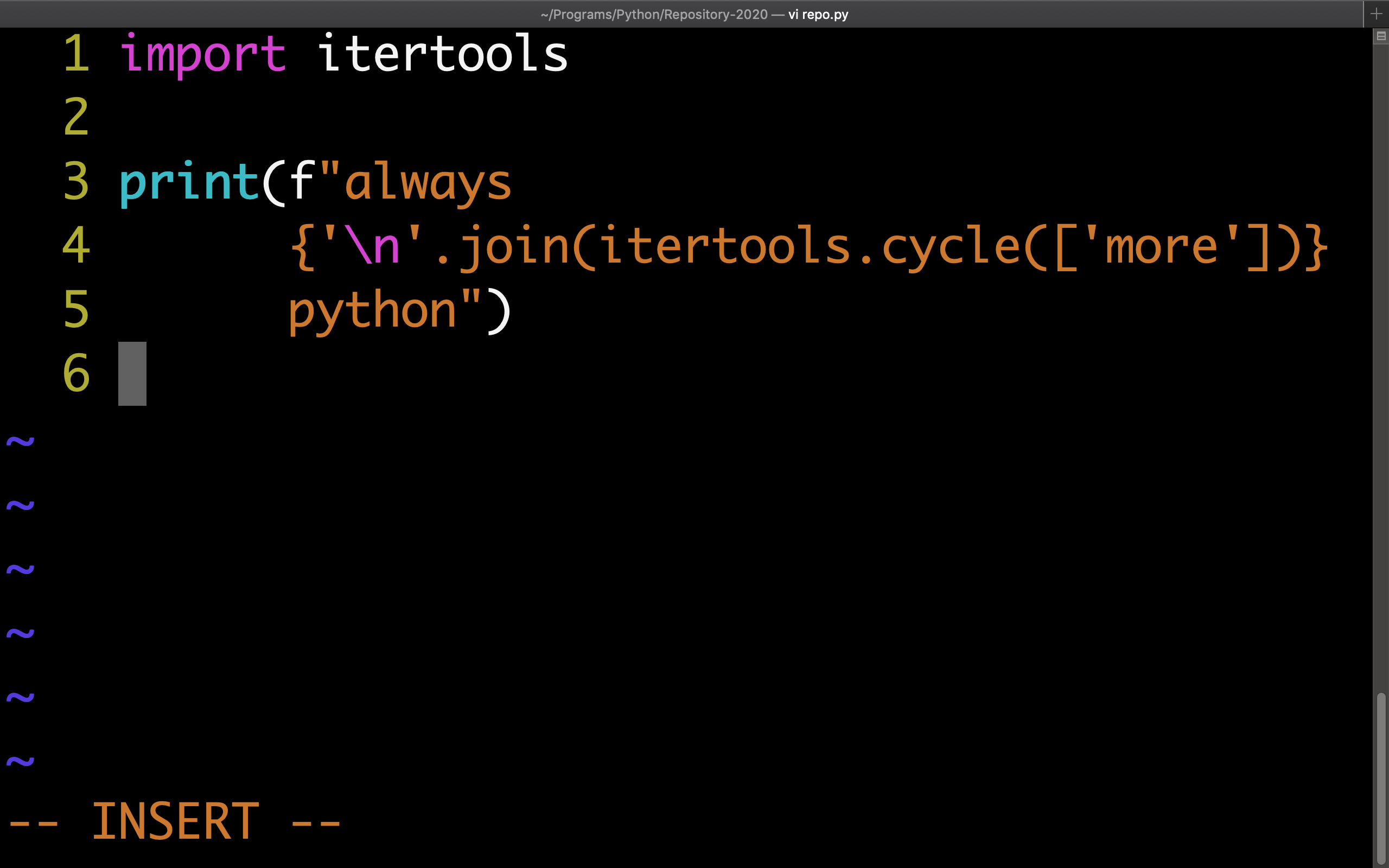Click line number 4 in the gutter

tap(77, 246)
